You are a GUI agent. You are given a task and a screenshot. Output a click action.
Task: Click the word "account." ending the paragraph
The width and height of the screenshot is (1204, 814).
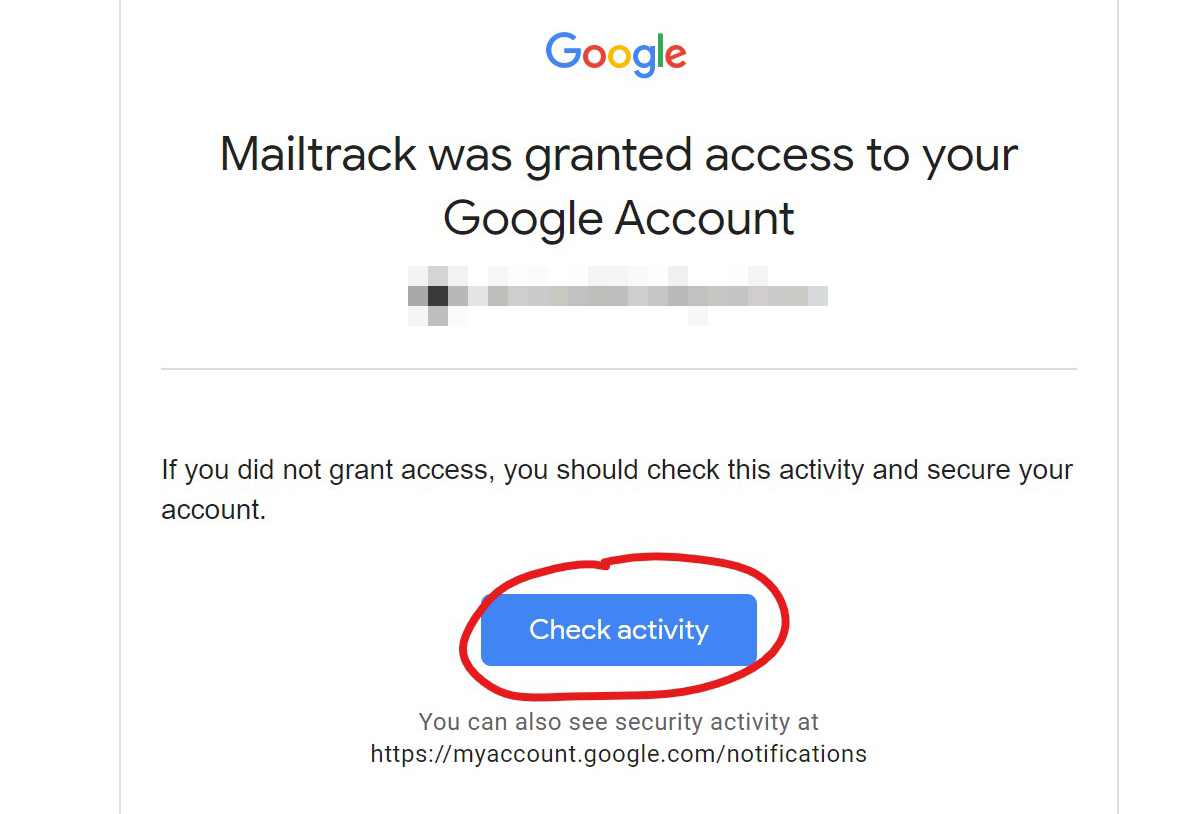(213, 510)
